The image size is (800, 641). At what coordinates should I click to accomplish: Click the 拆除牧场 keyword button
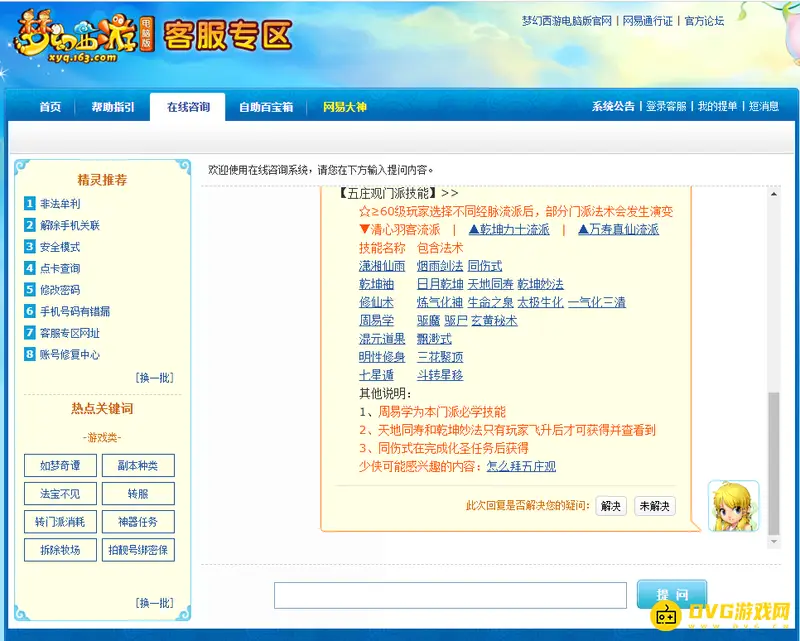pos(60,550)
